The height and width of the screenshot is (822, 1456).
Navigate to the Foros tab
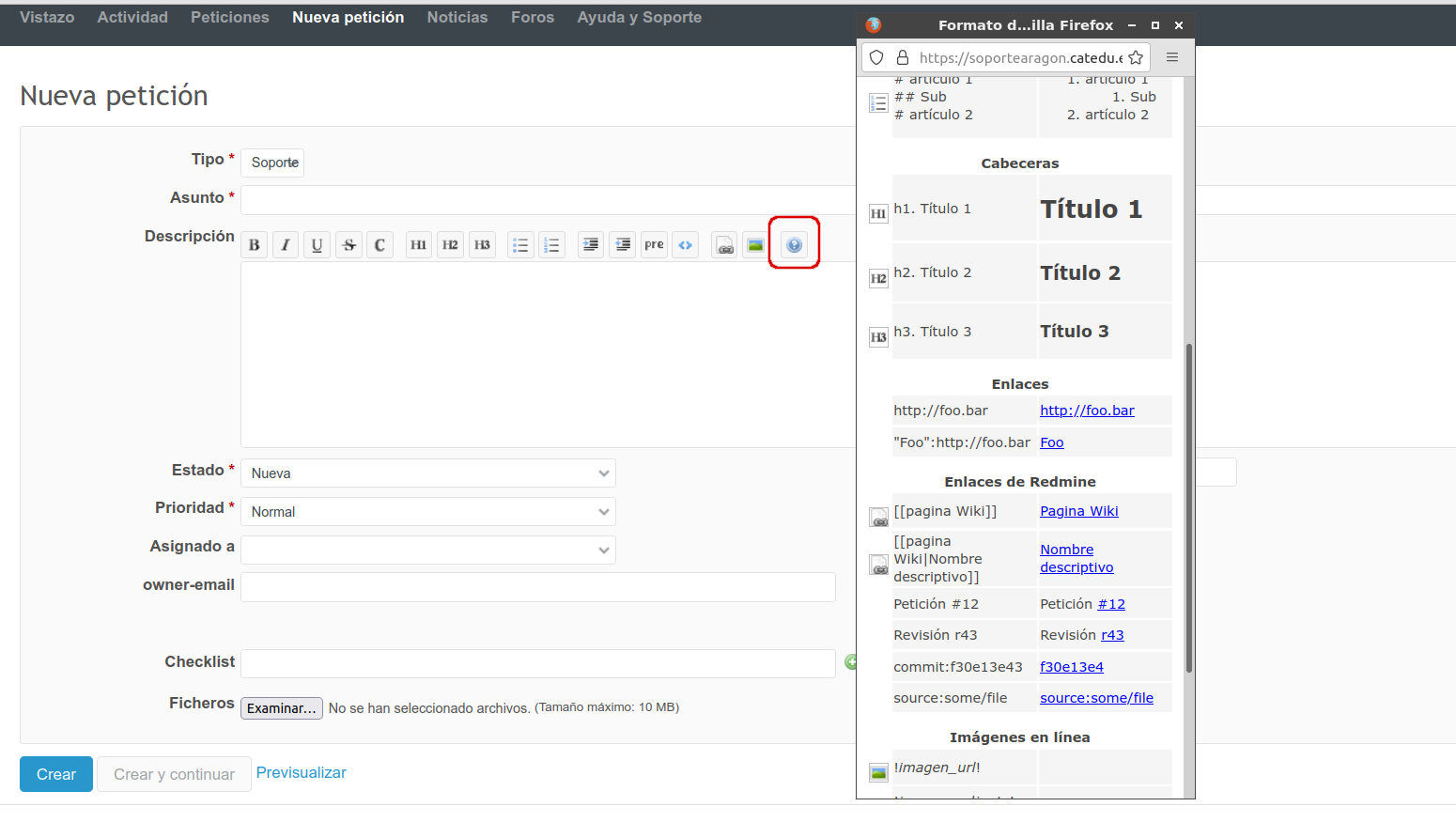(533, 17)
